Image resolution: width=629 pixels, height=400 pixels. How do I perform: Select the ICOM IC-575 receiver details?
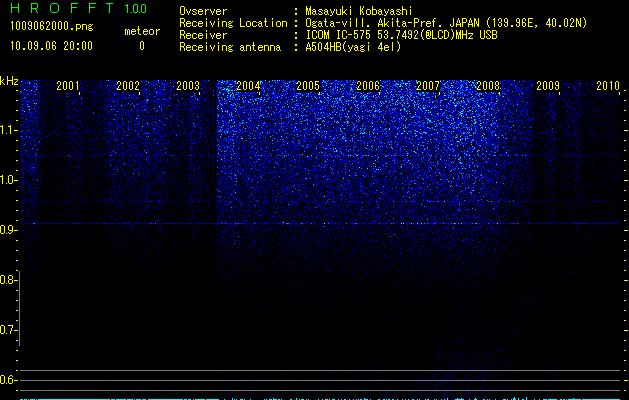tap(401, 35)
